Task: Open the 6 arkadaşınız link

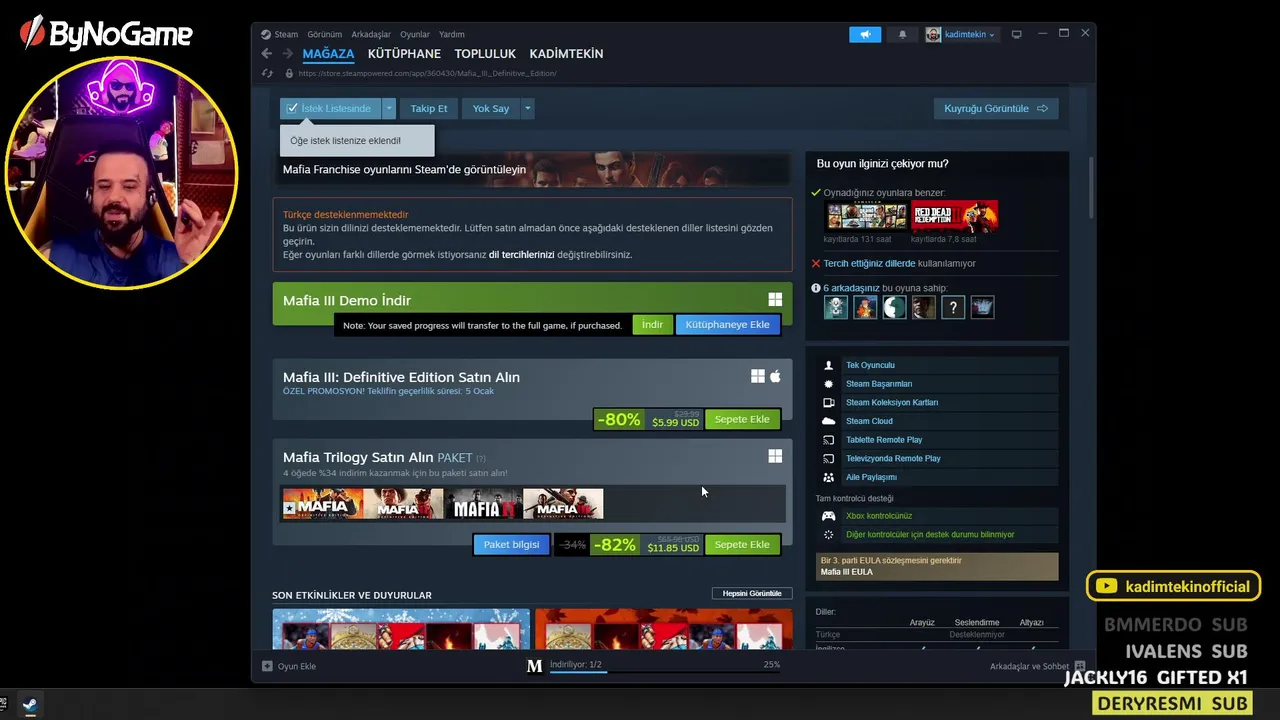Action: click(x=851, y=288)
